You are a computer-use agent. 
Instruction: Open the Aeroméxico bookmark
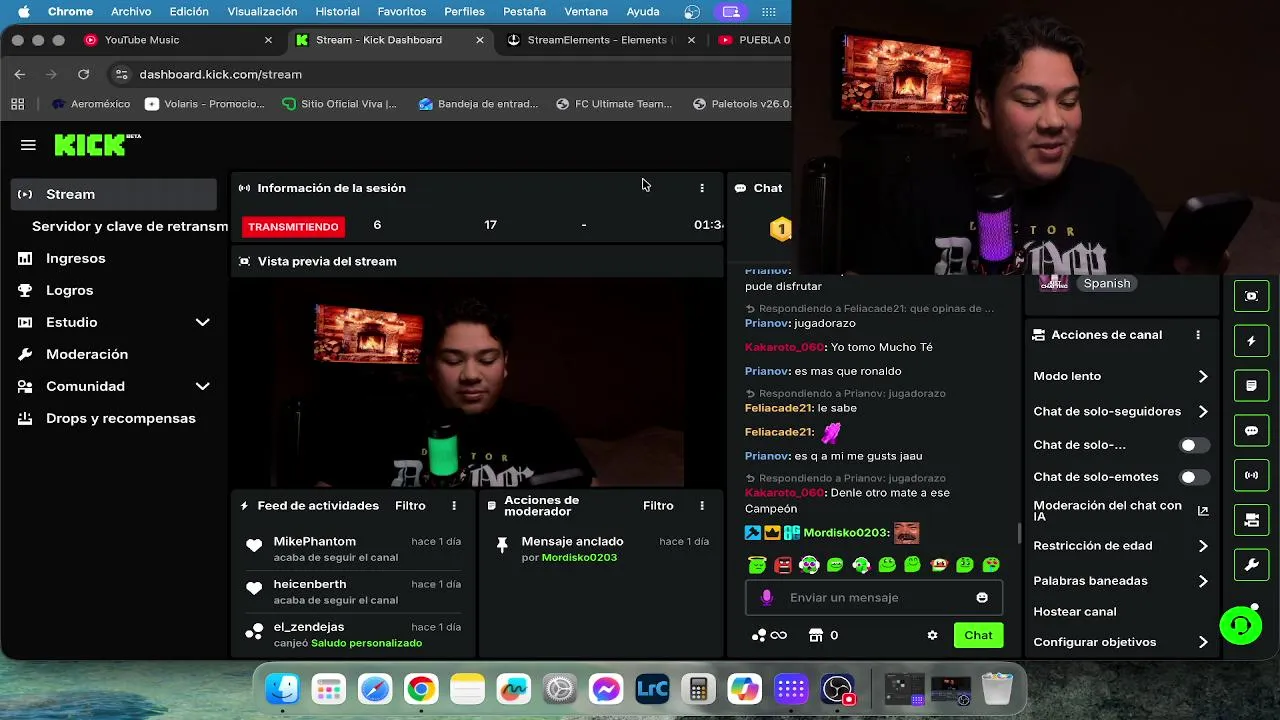point(91,104)
